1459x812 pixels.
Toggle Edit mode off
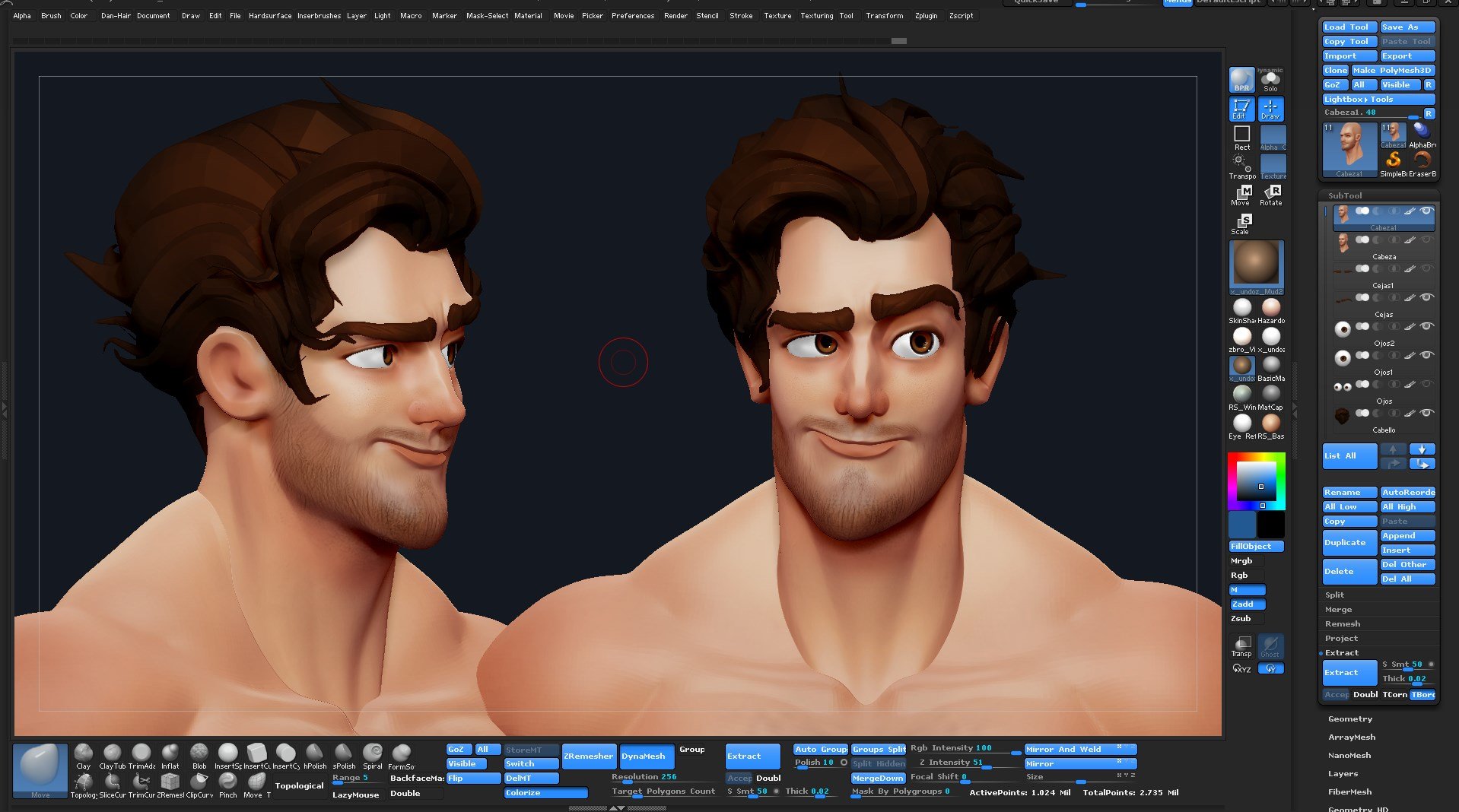coord(1241,109)
